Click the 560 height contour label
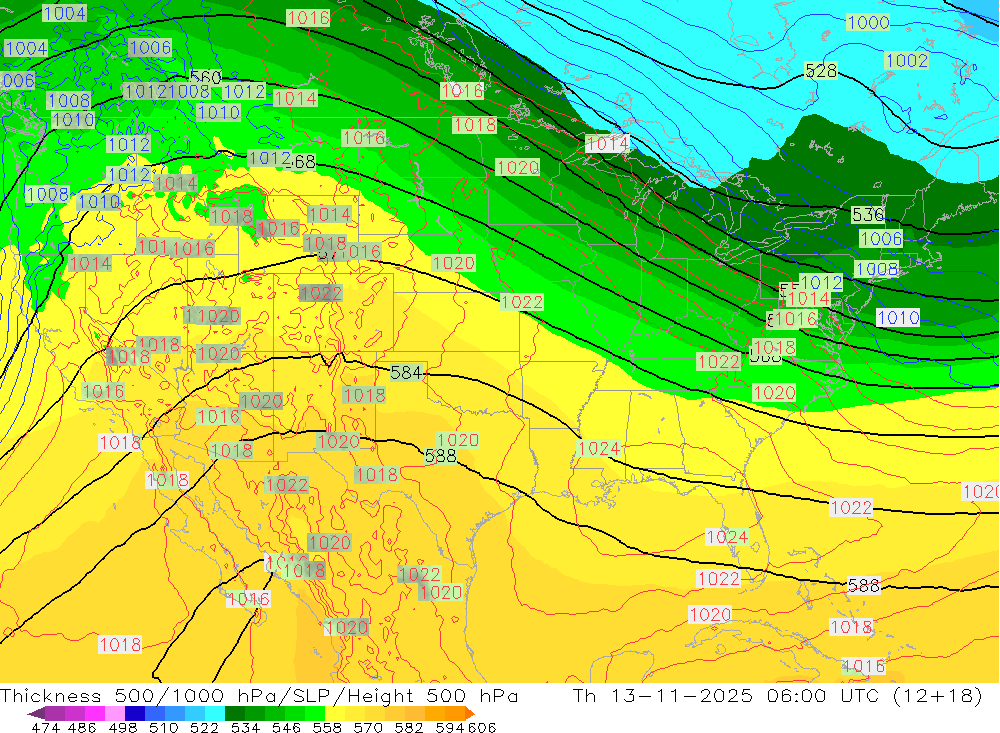 (205, 77)
